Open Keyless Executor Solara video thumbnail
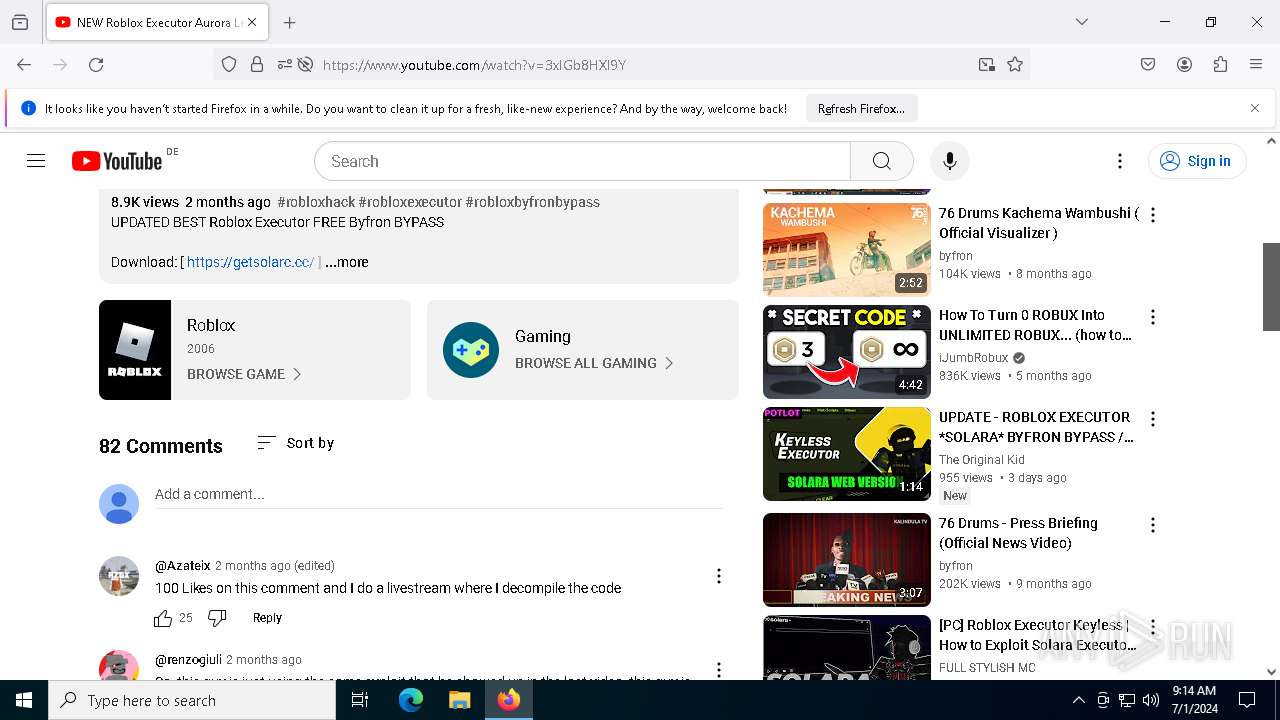Screen dimensions: 1280x720 (847, 453)
